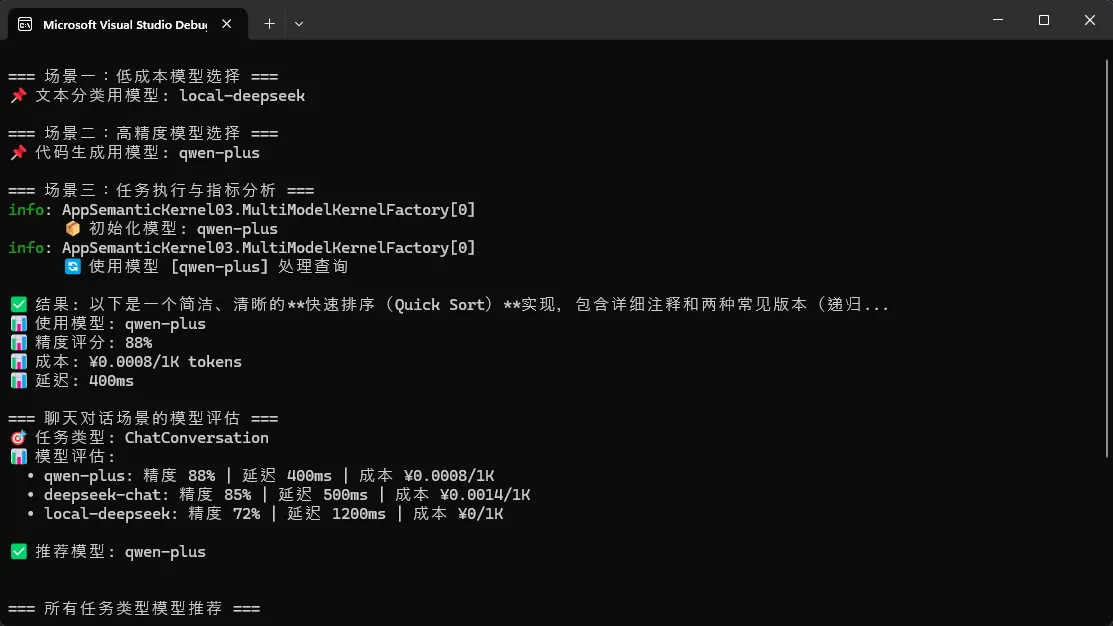Screen dimensions: 1113x626
Task: Click the pushpin emoji beside 文本分类用模型
Action: click(x=18, y=96)
